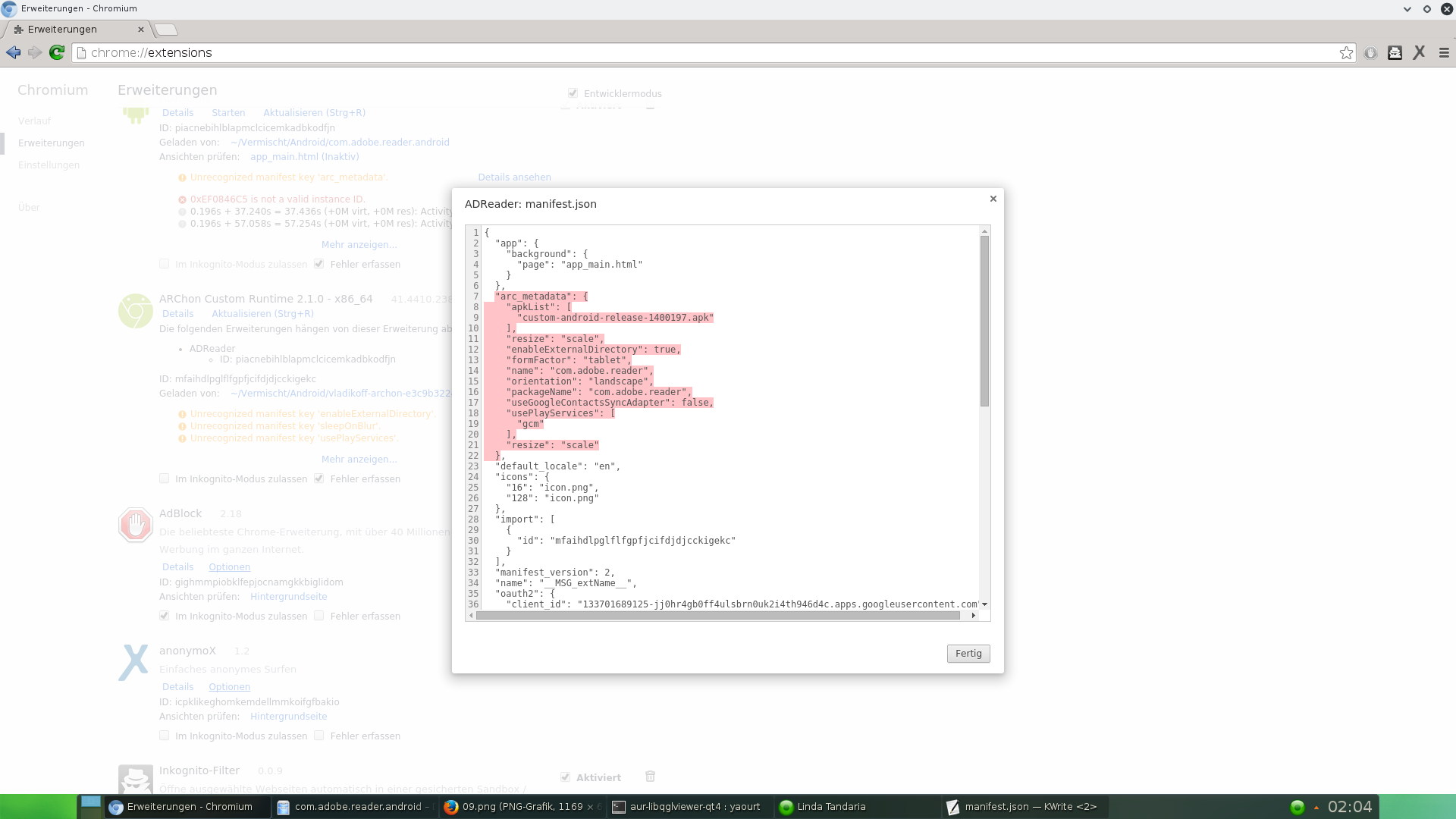Open a new tab
Viewport: 1456px width, 819px height.
click(166, 30)
